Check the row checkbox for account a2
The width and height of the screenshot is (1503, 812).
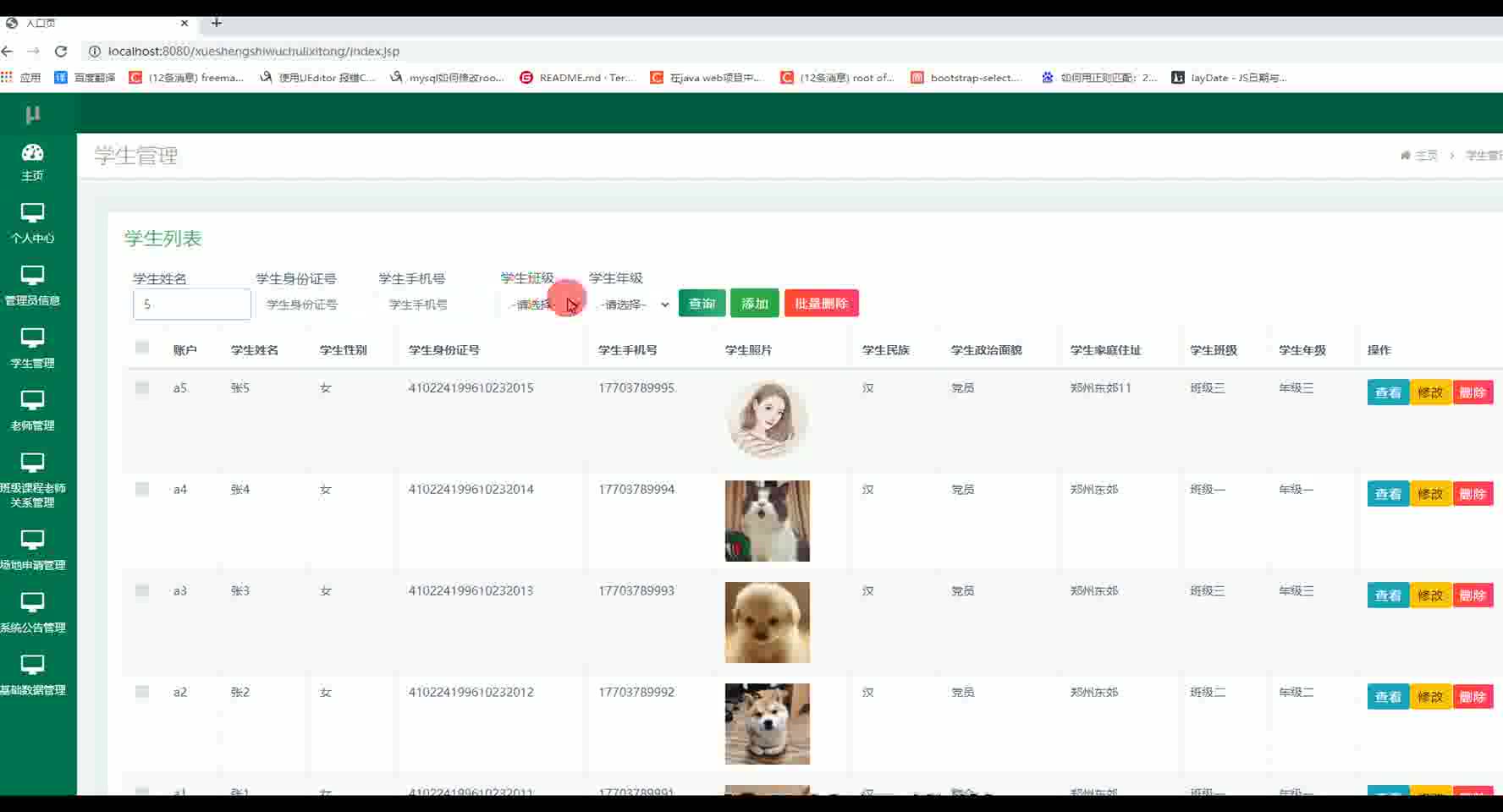click(142, 692)
